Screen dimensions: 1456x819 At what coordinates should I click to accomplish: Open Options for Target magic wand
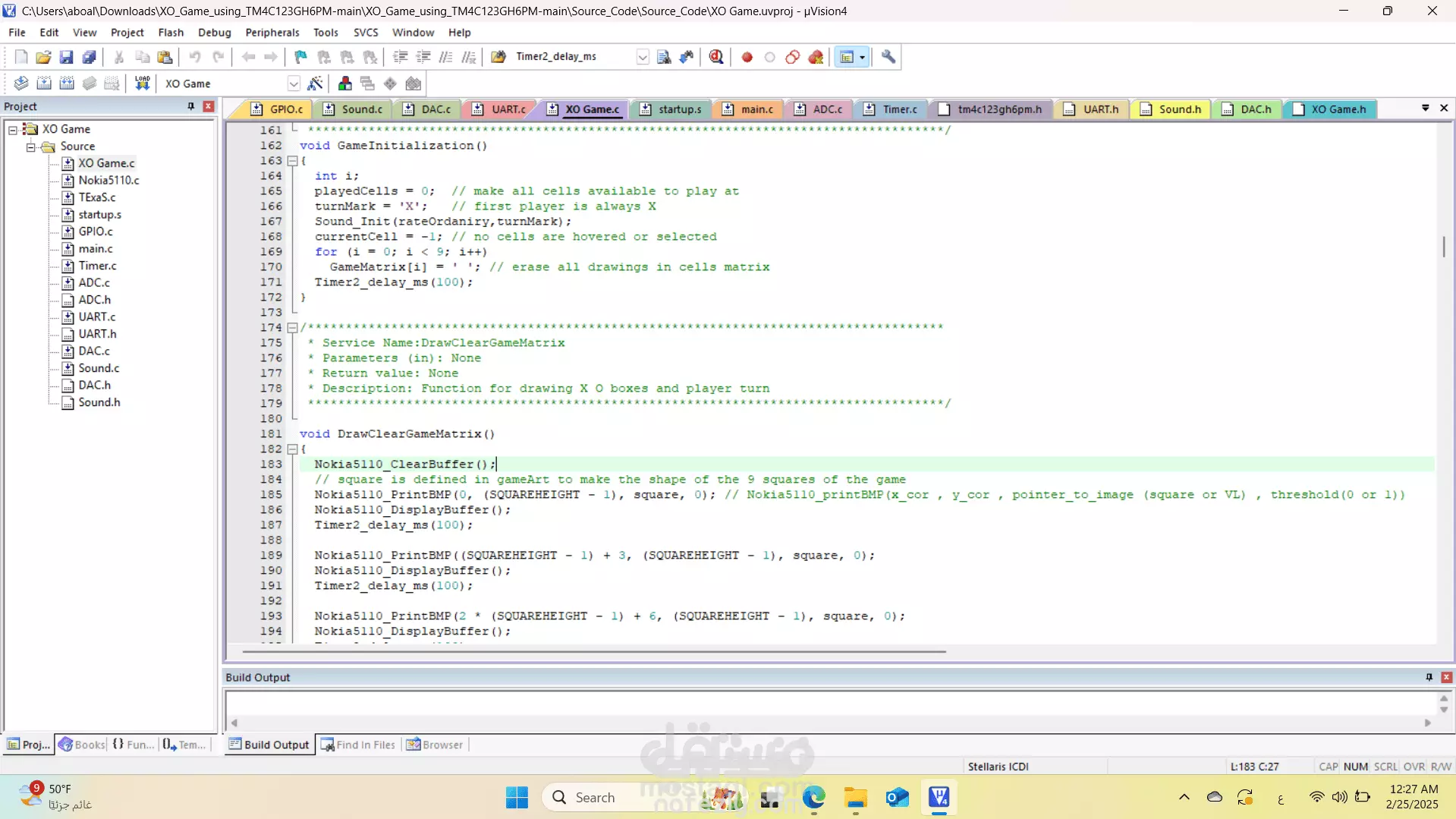click(x=316, y=83)
